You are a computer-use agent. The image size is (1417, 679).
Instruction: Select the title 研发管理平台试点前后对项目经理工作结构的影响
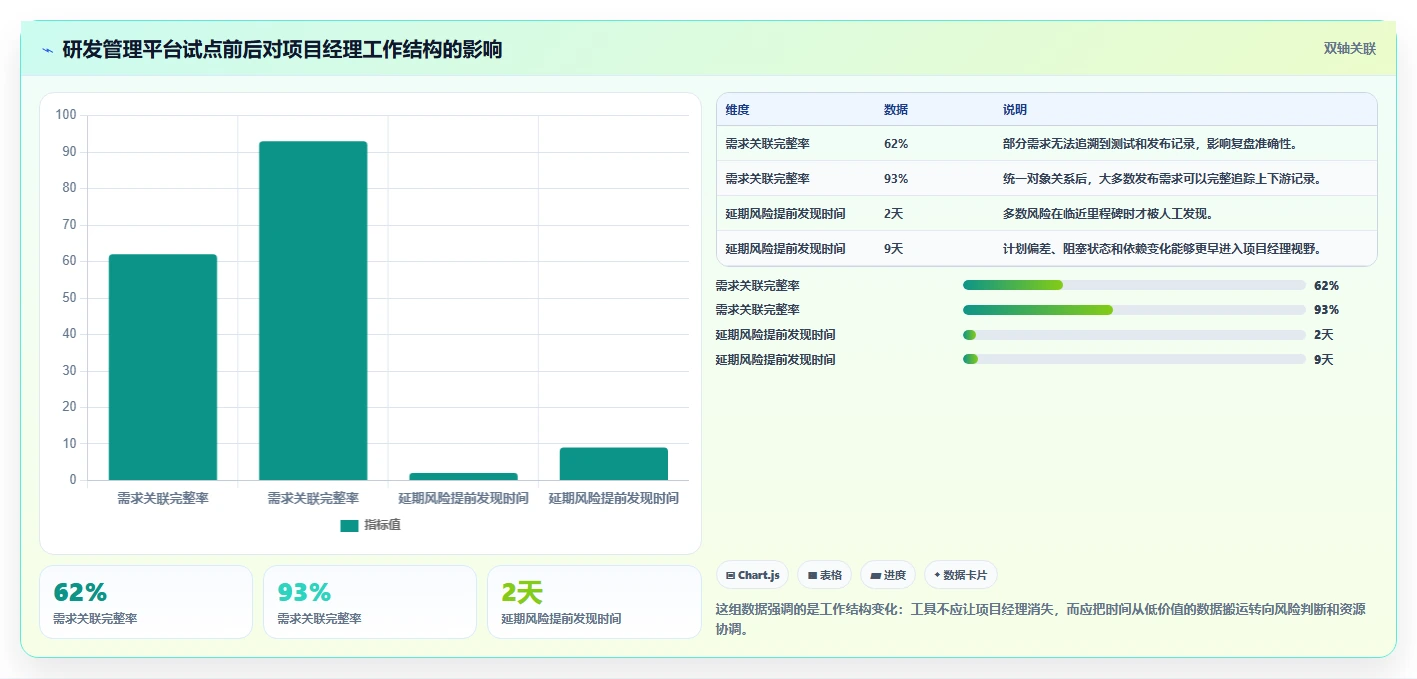tap(282, 49)
